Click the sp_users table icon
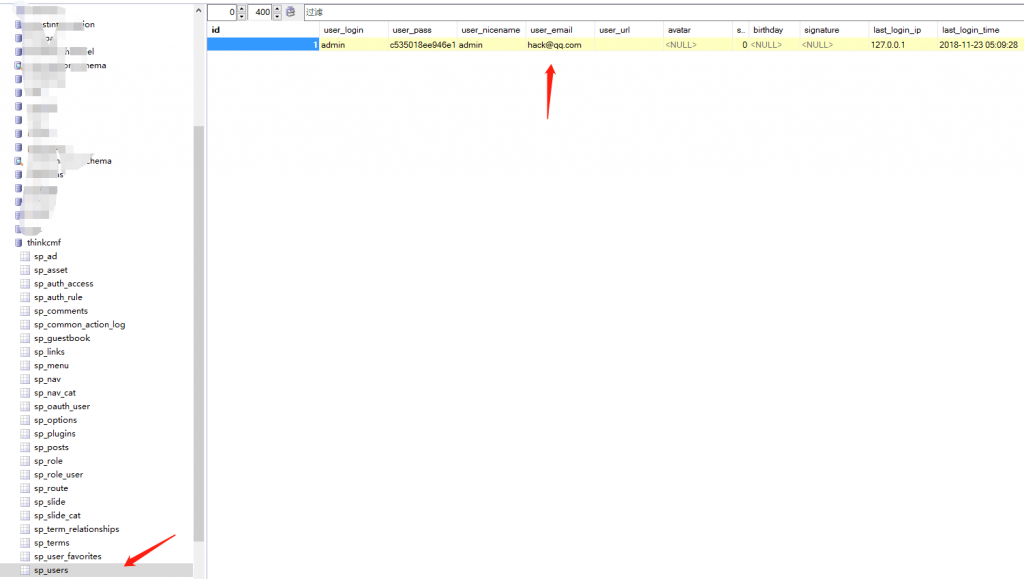 pos(25,571)
